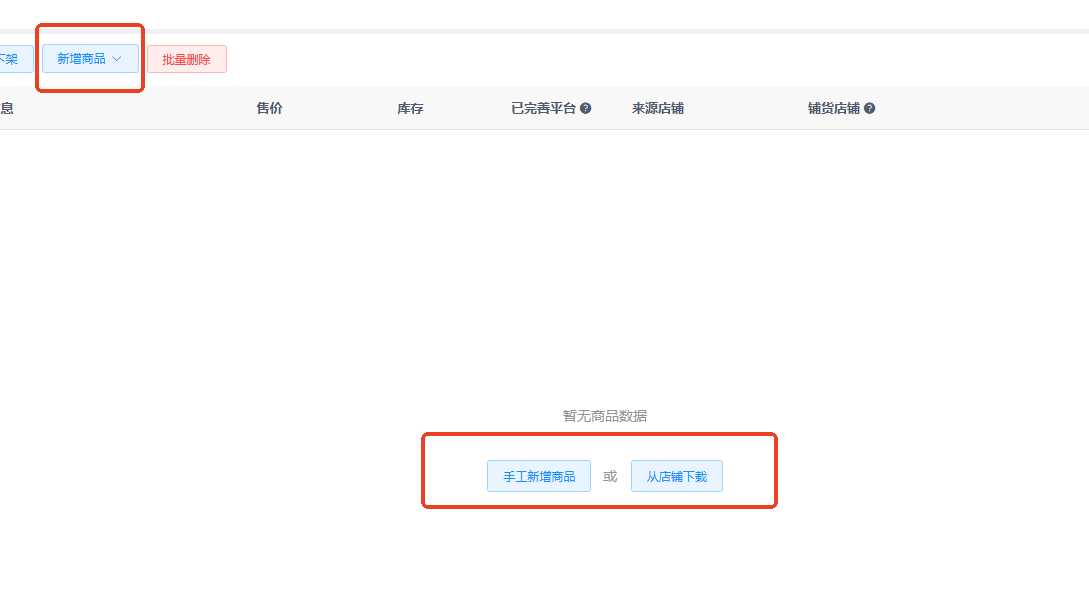
Task: Click the 铺货店铺 column header text
Action: [x=834, y=108]
